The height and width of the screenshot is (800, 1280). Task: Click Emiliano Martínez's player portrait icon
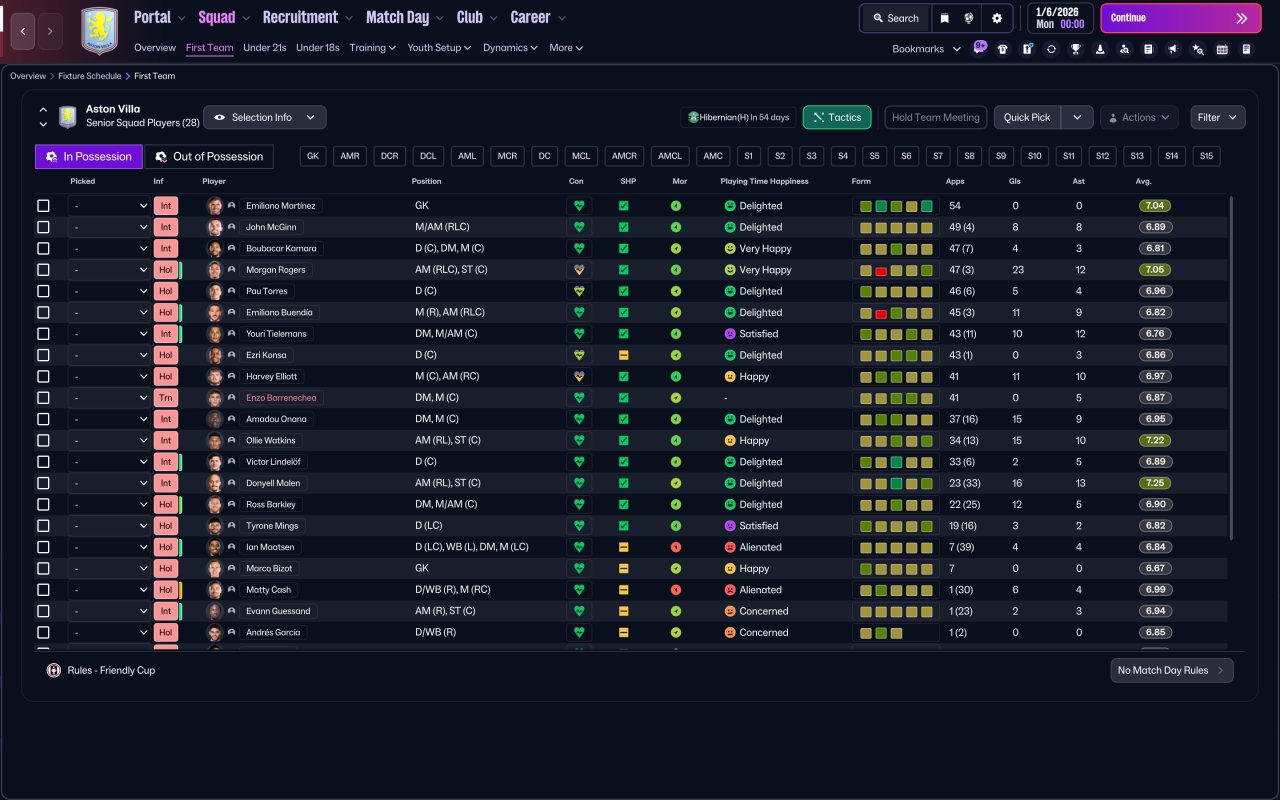214,206
